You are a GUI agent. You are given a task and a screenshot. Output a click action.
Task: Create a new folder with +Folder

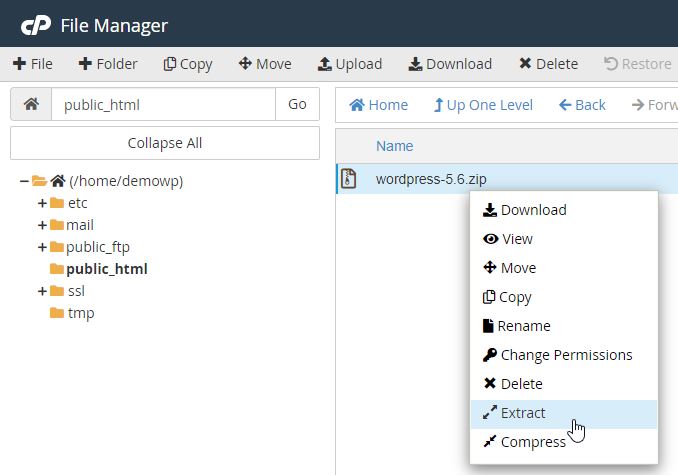[108, 64]
